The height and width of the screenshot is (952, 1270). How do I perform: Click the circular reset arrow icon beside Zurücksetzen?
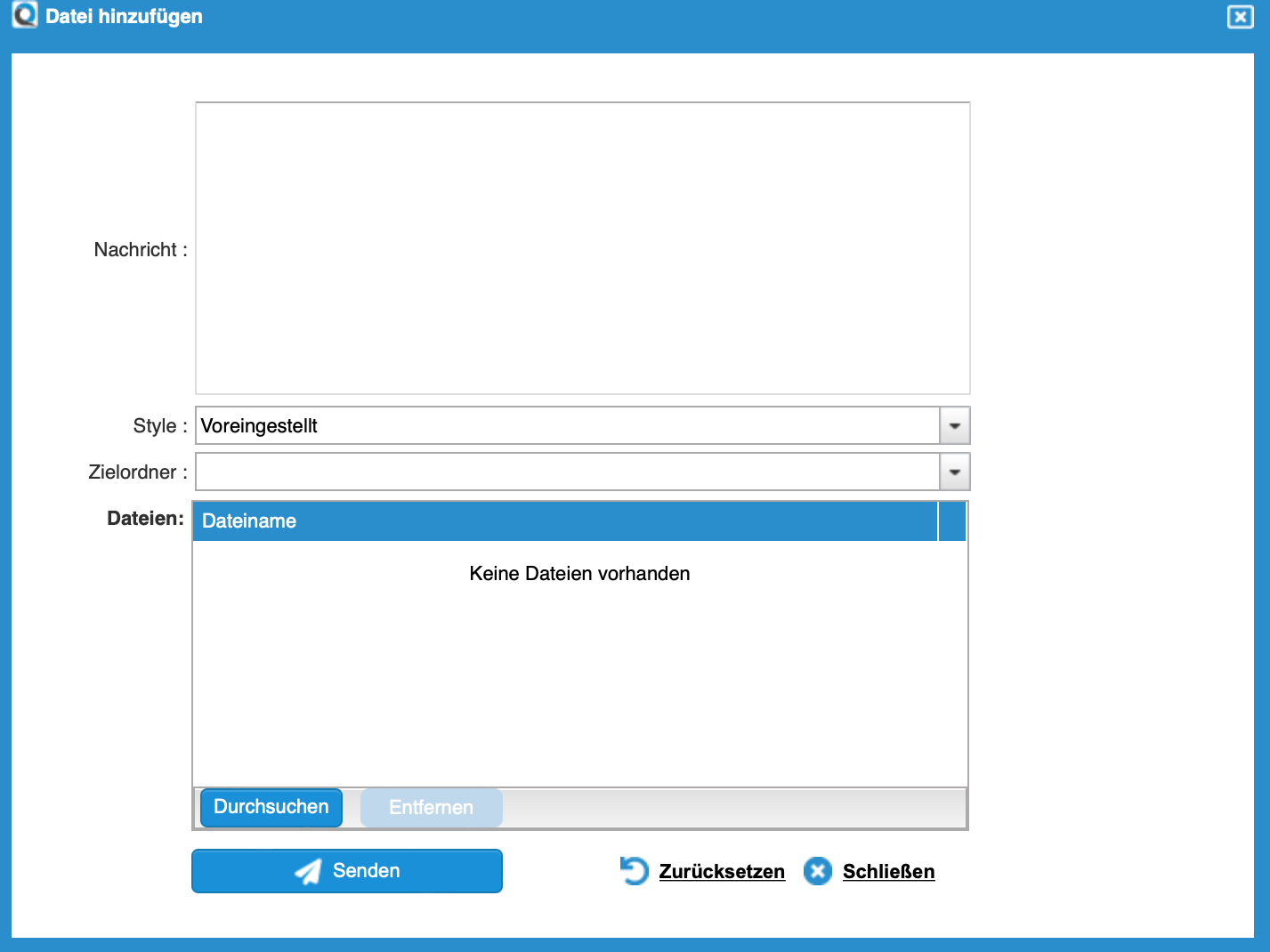(x=634, y=871)
